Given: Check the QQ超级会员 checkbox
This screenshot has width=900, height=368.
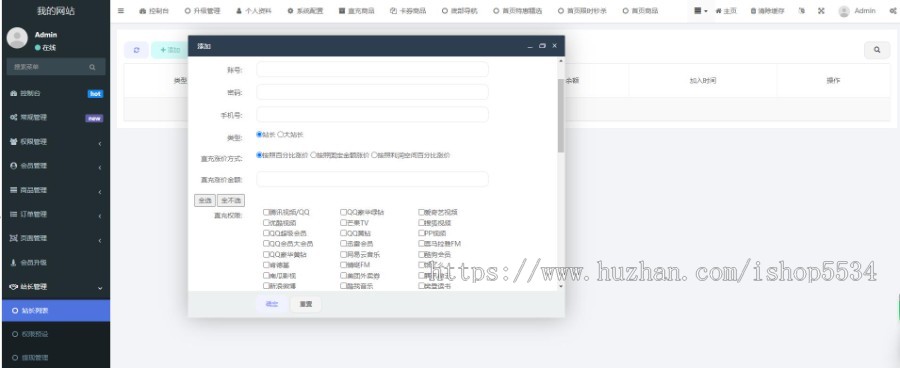Looking at the screenshot, I should tap(266, 233).
